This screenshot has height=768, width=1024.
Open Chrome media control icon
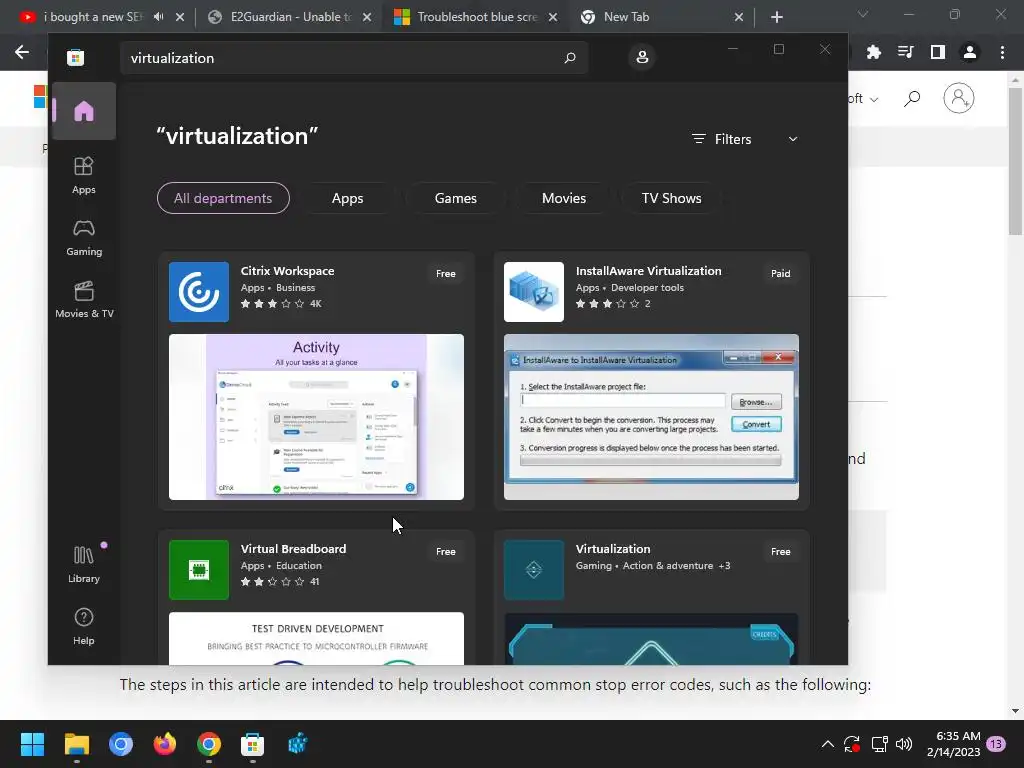tap(905, 52)
